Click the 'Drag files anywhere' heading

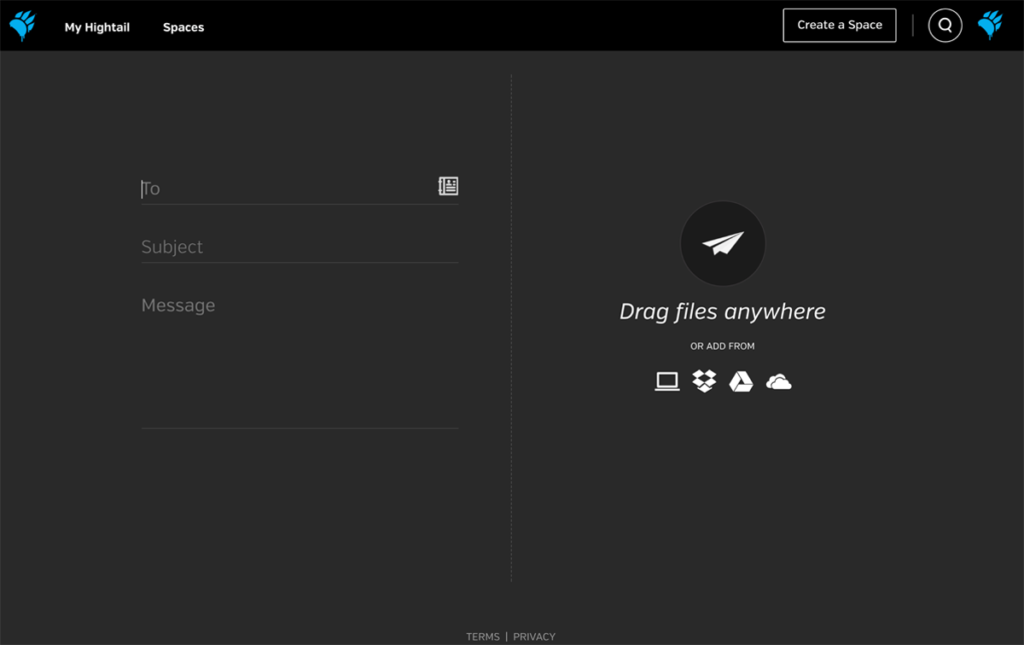(x=722, y=311)
